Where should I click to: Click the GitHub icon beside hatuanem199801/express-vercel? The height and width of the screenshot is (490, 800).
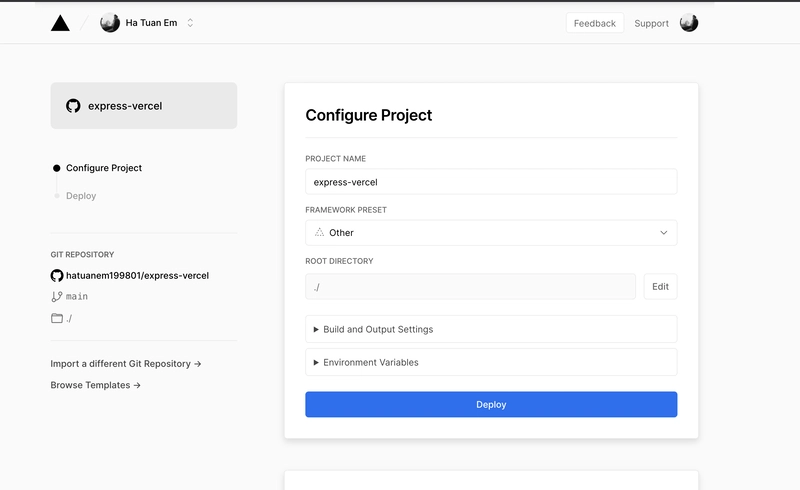(x=57, y=276)
